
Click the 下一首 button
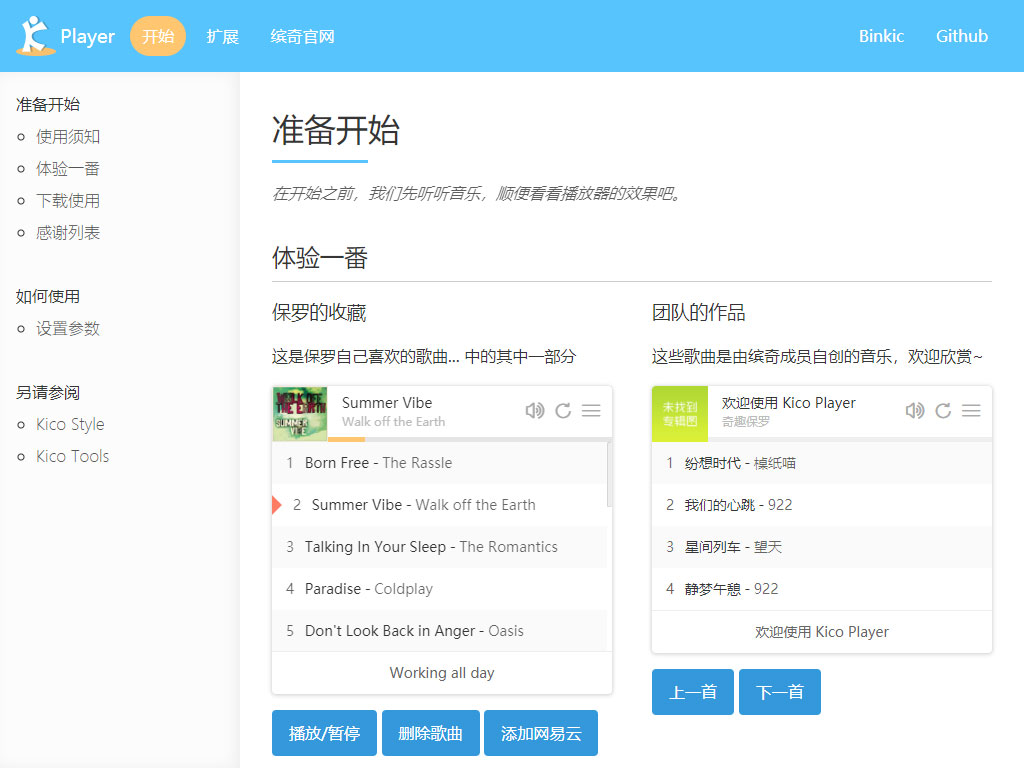tap(780, 692)
